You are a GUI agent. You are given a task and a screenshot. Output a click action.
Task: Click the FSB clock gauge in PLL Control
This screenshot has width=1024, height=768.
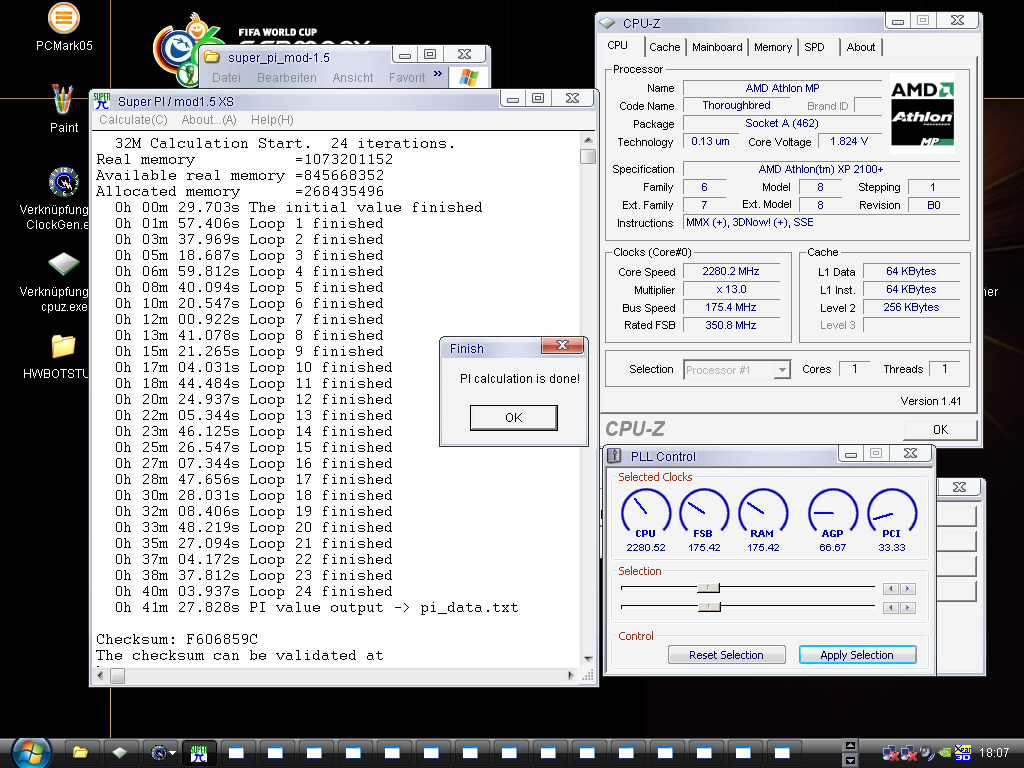point(704,513)
